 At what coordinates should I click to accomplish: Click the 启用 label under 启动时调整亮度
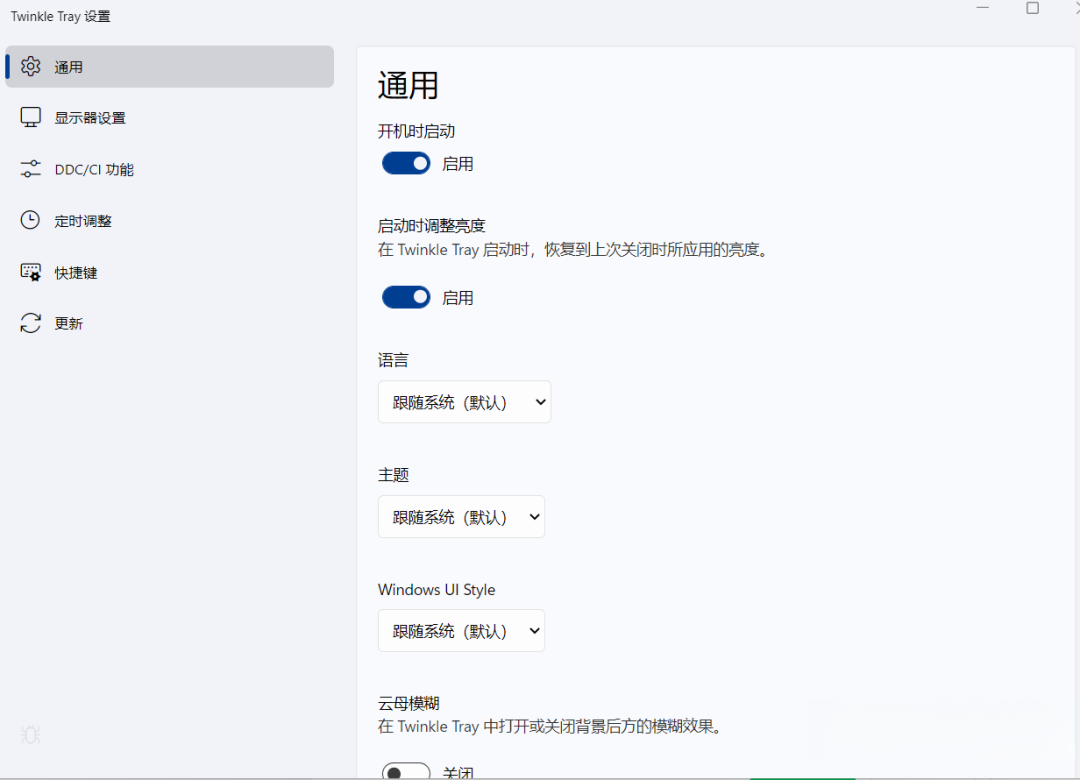tap(457, 298)
